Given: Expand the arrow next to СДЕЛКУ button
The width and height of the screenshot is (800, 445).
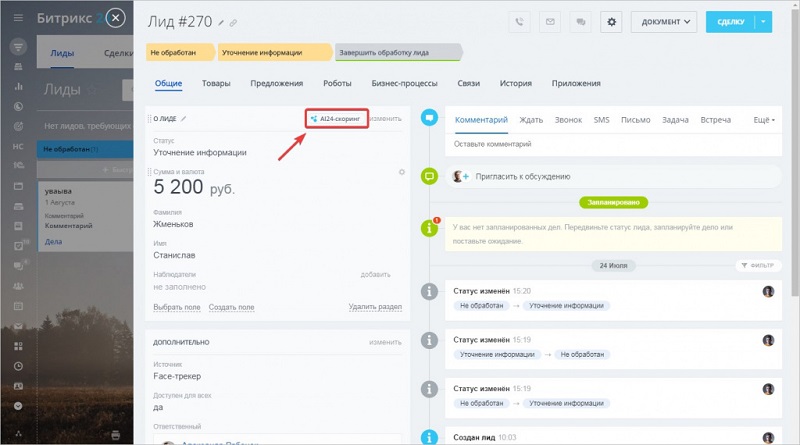Looking at the screenshot, I should 763,22.
